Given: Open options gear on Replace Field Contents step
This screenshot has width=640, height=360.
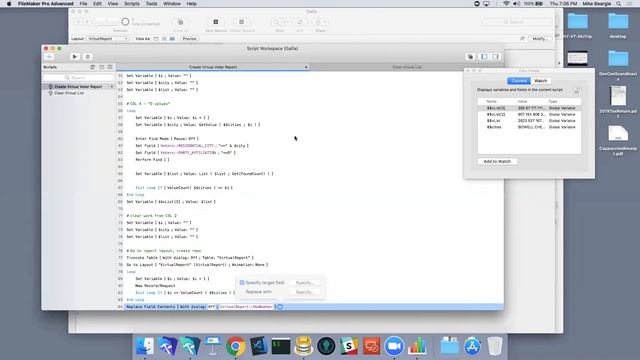Looking at the screenshot, I should click(x=280, y=307).
